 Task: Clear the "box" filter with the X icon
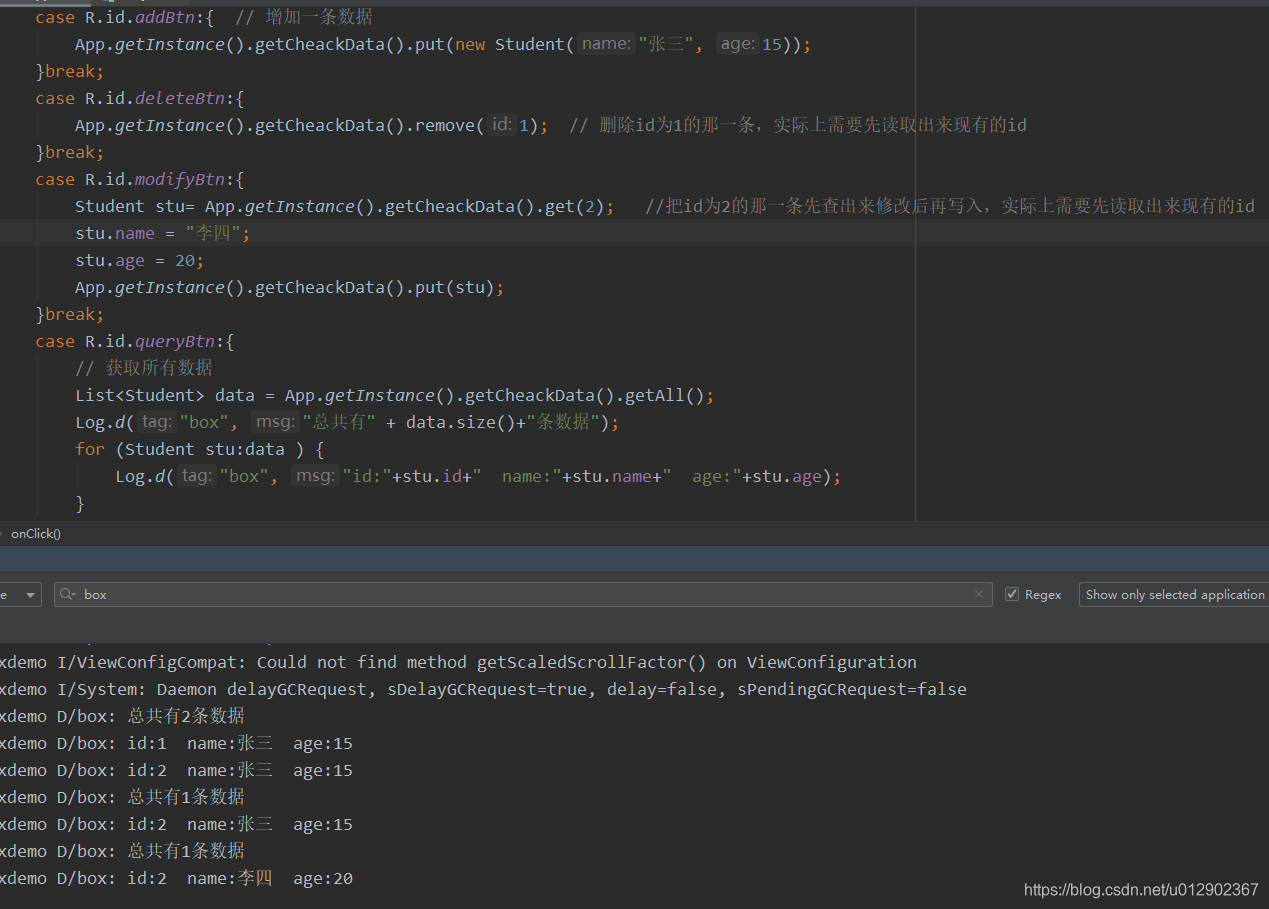pyautogui.click(x=978, y=594)
